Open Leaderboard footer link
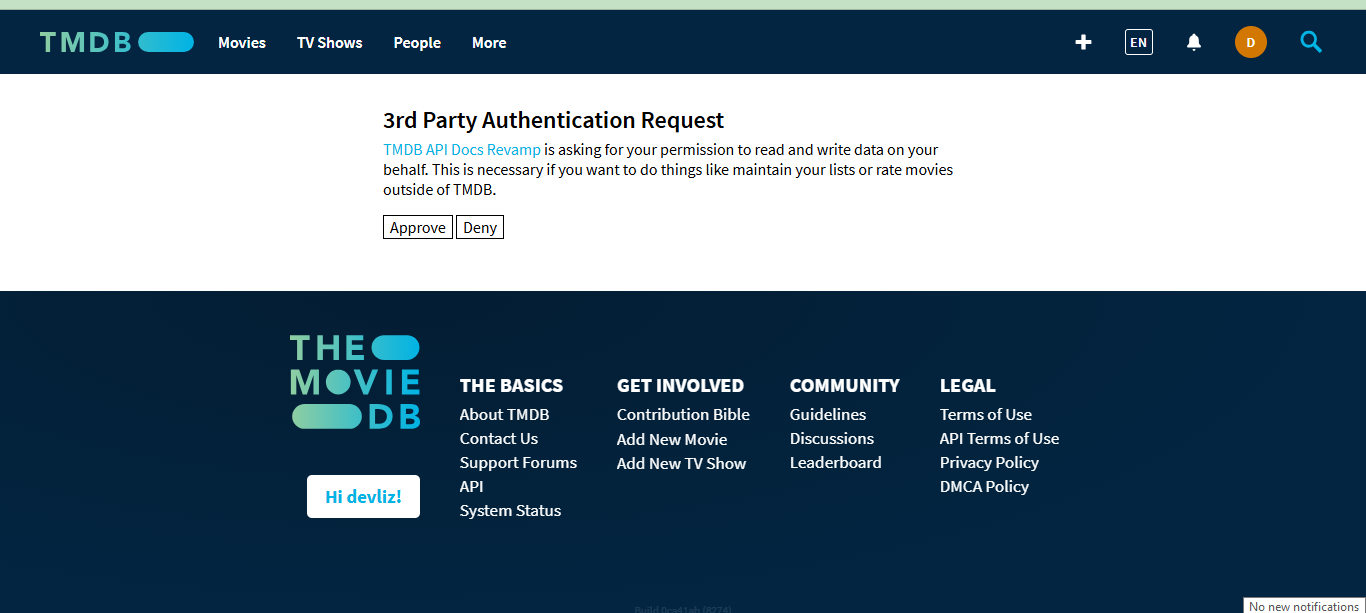The height and width of the screenshot is (613, 1366). [836, 462]
